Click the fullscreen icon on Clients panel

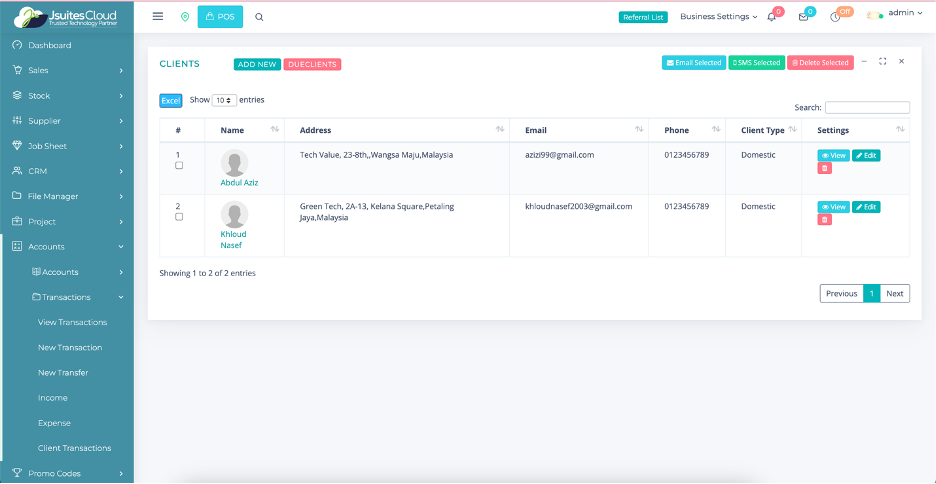pos(883,62)
